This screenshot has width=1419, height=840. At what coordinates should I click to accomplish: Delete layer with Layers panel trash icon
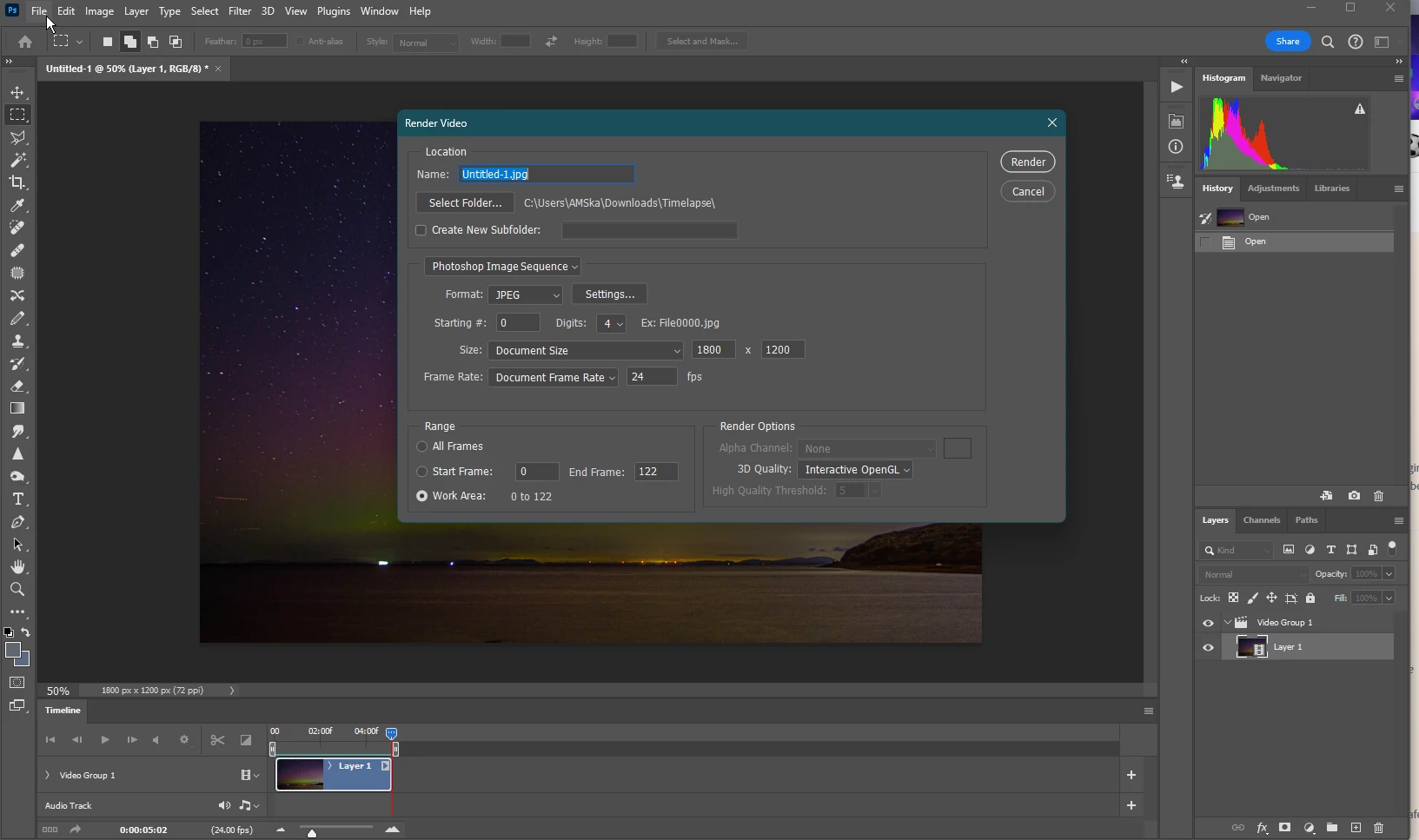pyautogui.click(x=1378, y=828)
